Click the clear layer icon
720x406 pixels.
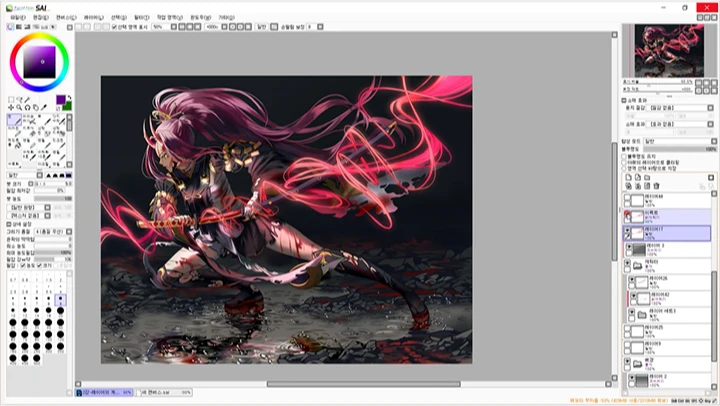[x=647, y=186]
